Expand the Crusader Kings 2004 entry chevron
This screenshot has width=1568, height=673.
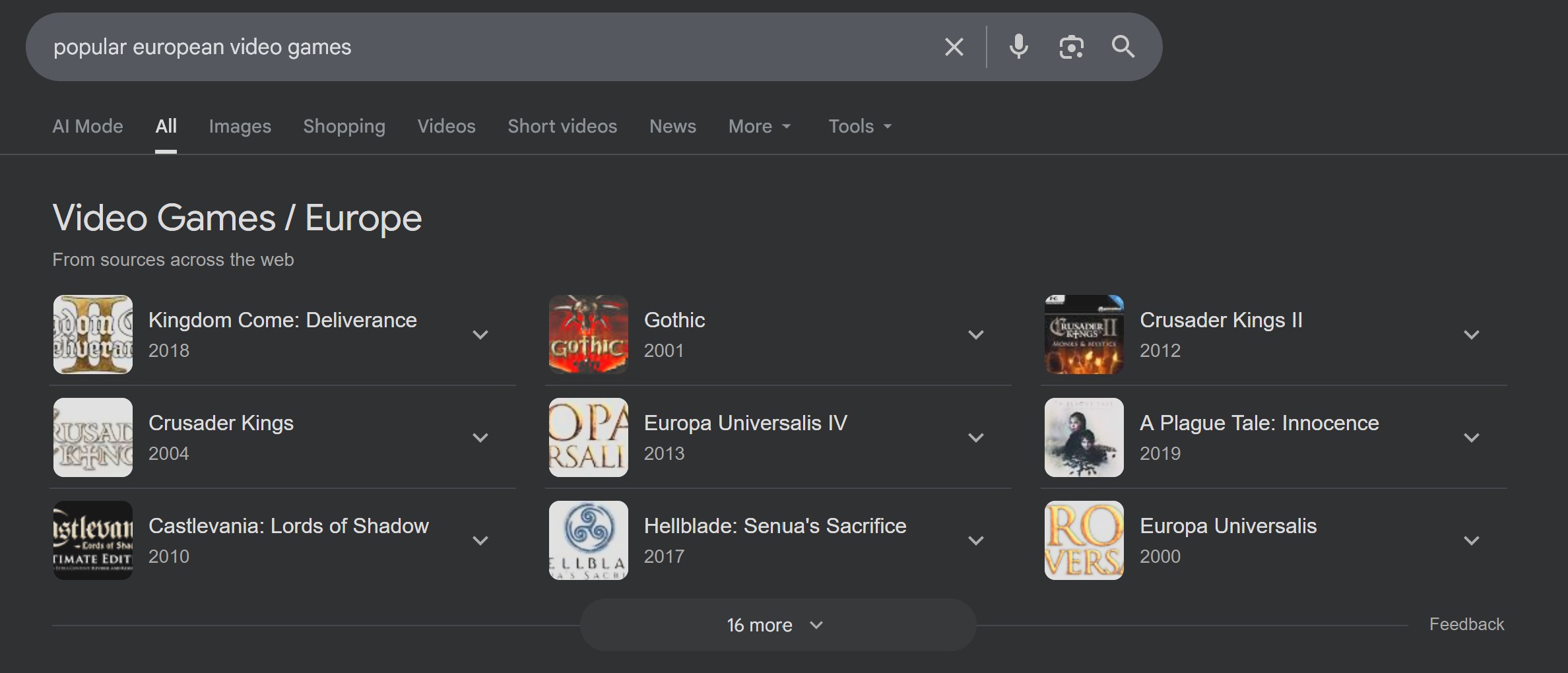click(480, 437)
